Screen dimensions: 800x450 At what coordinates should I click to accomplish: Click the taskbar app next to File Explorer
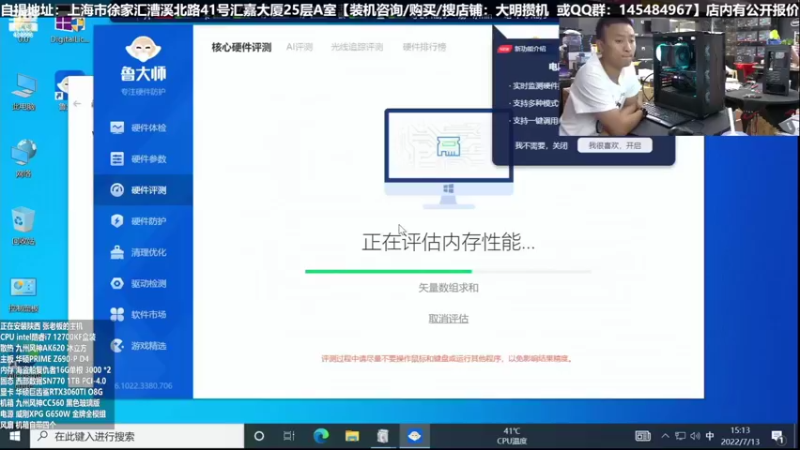383,436
